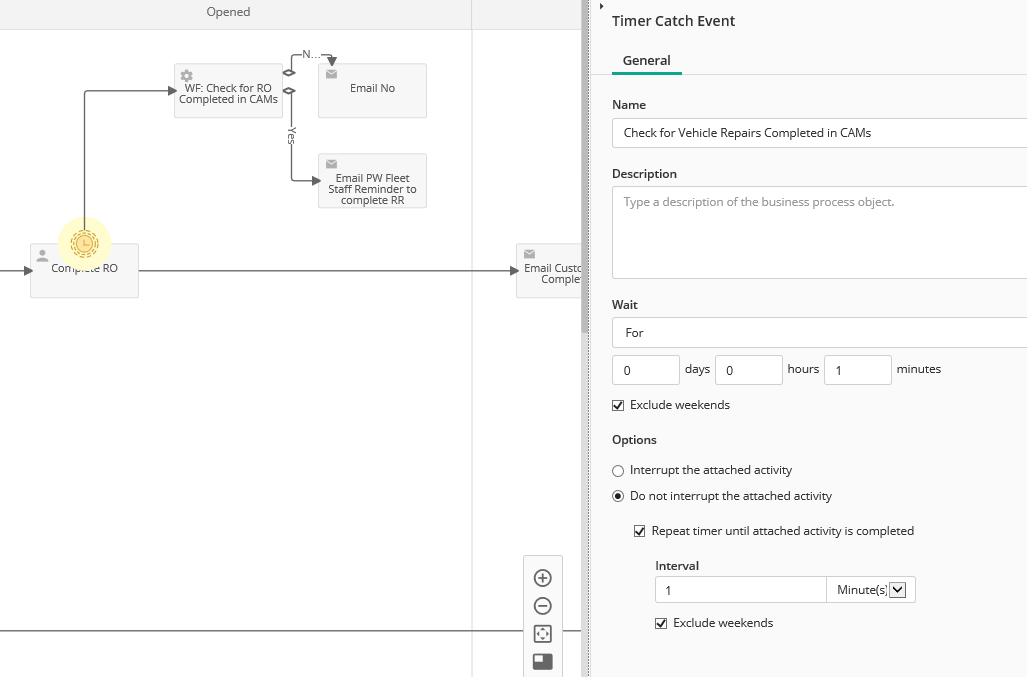This screenshot has width=1027, height=677.
Task: Select Interrupt the attached activity option
Action: [x=618, y=470]
